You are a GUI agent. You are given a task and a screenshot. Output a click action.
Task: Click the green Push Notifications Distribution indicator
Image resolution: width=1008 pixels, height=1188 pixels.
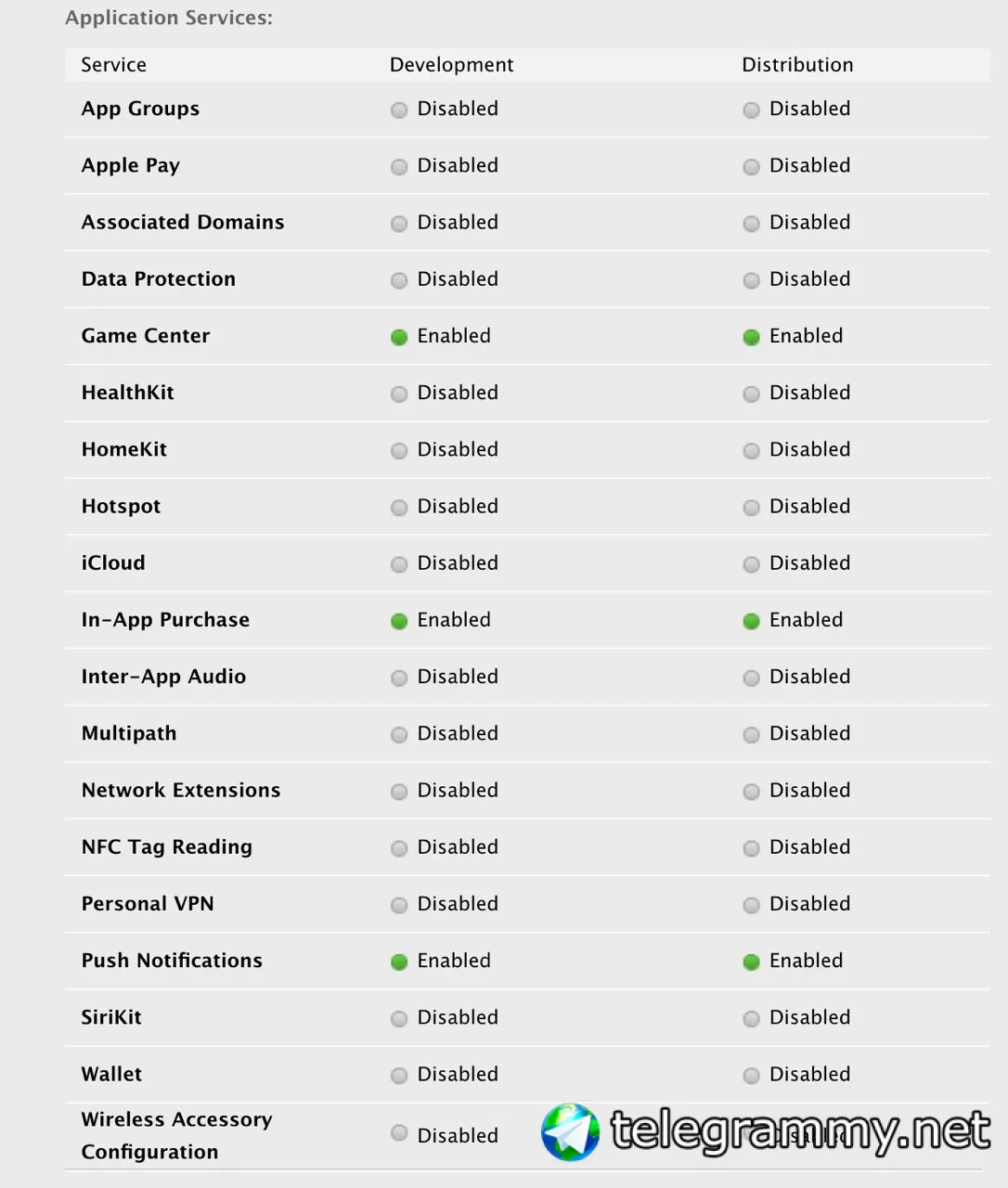coord(752,962)
